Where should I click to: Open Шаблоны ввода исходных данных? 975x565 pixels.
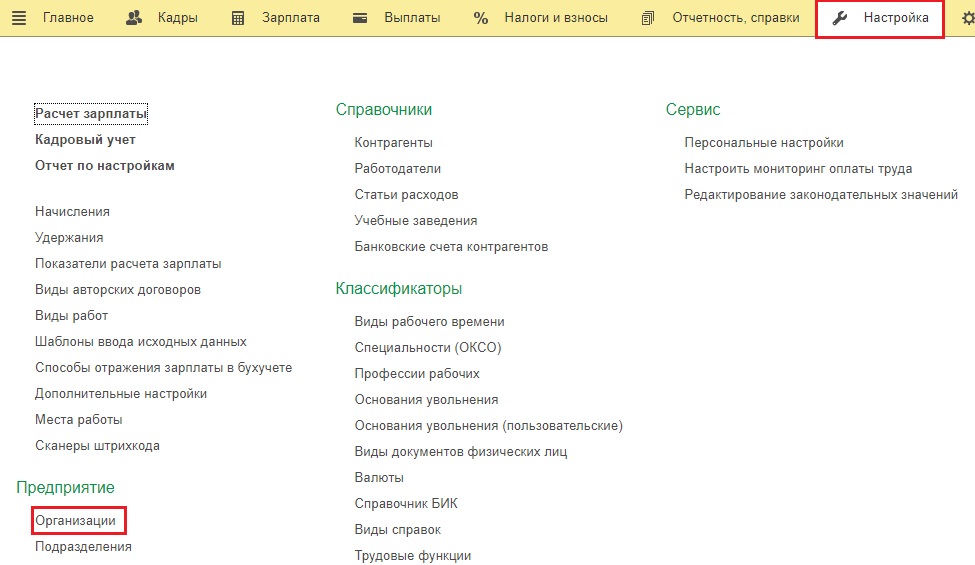click(141, 342)
